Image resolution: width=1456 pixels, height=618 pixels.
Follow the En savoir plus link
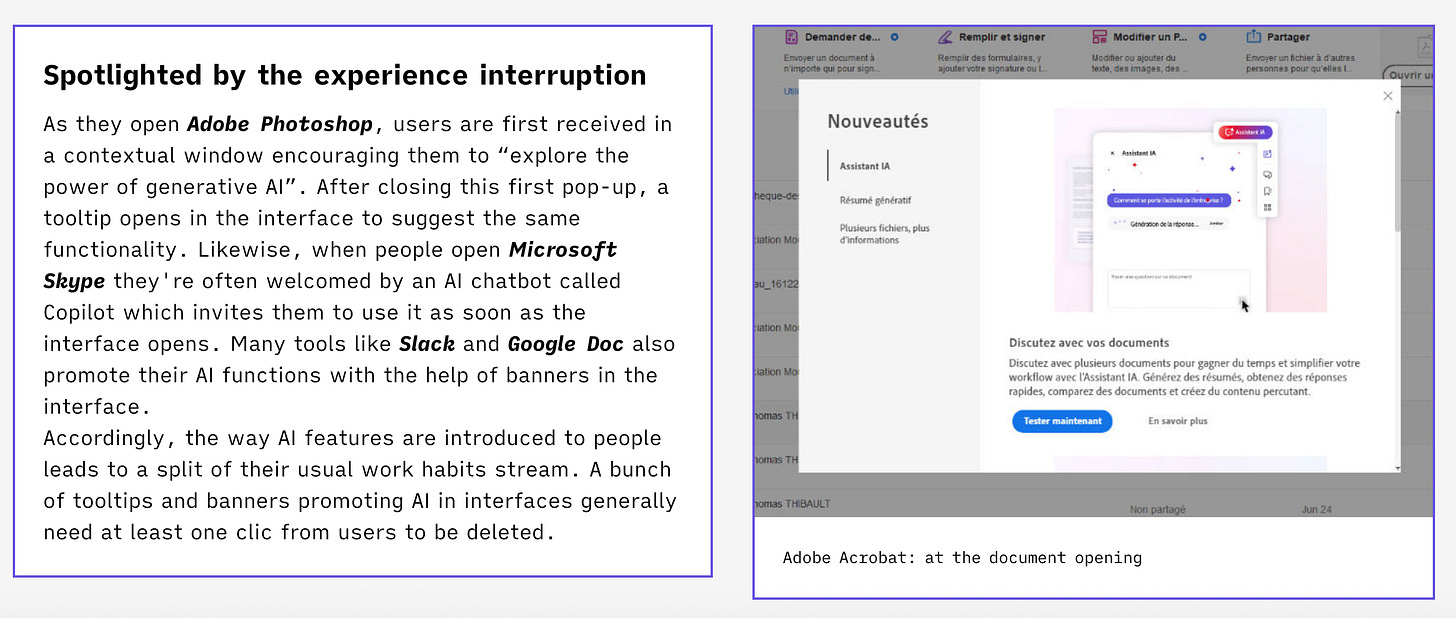1177,421
